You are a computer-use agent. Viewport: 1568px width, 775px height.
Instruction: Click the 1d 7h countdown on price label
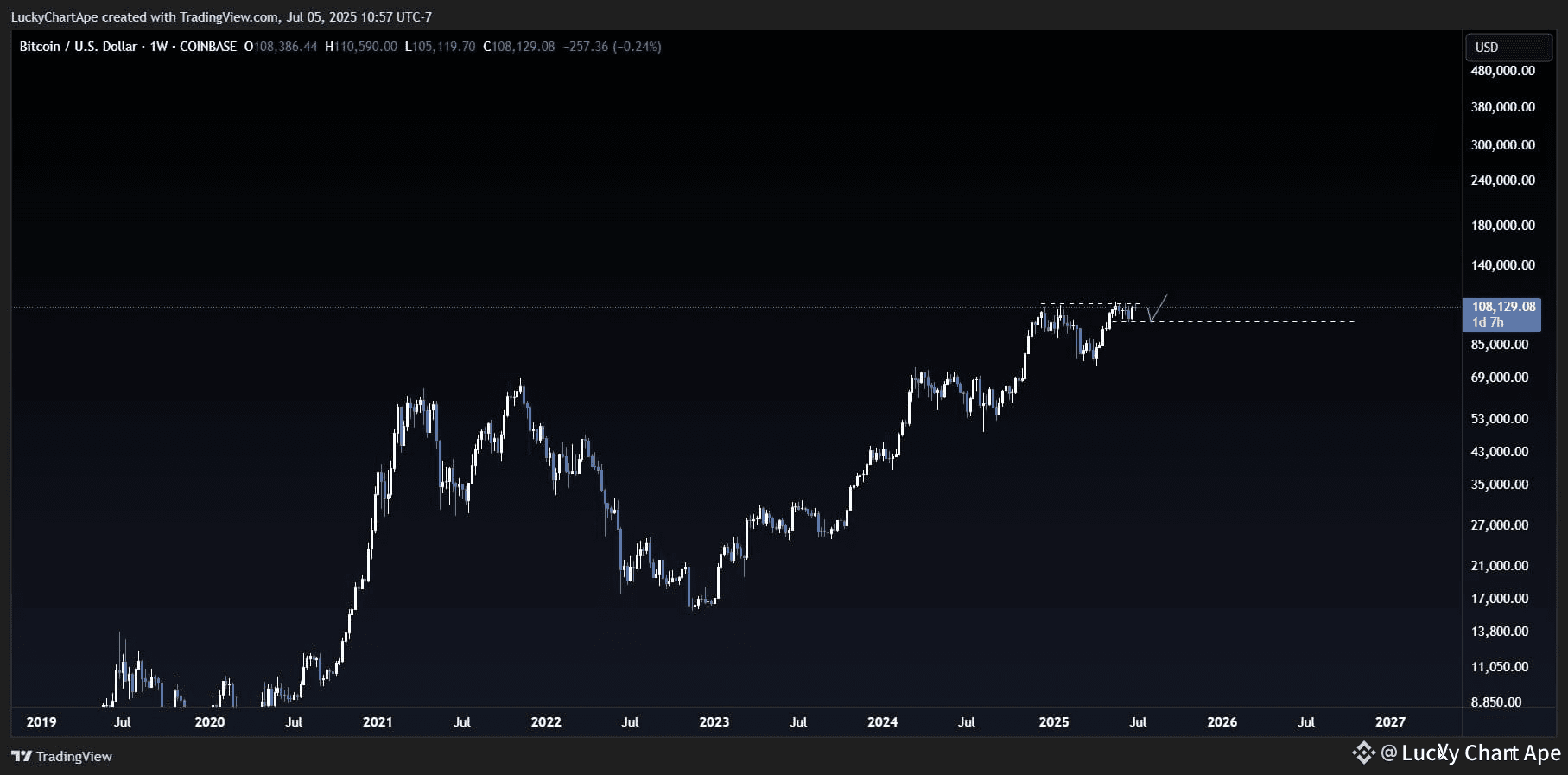click(1488, 322)
